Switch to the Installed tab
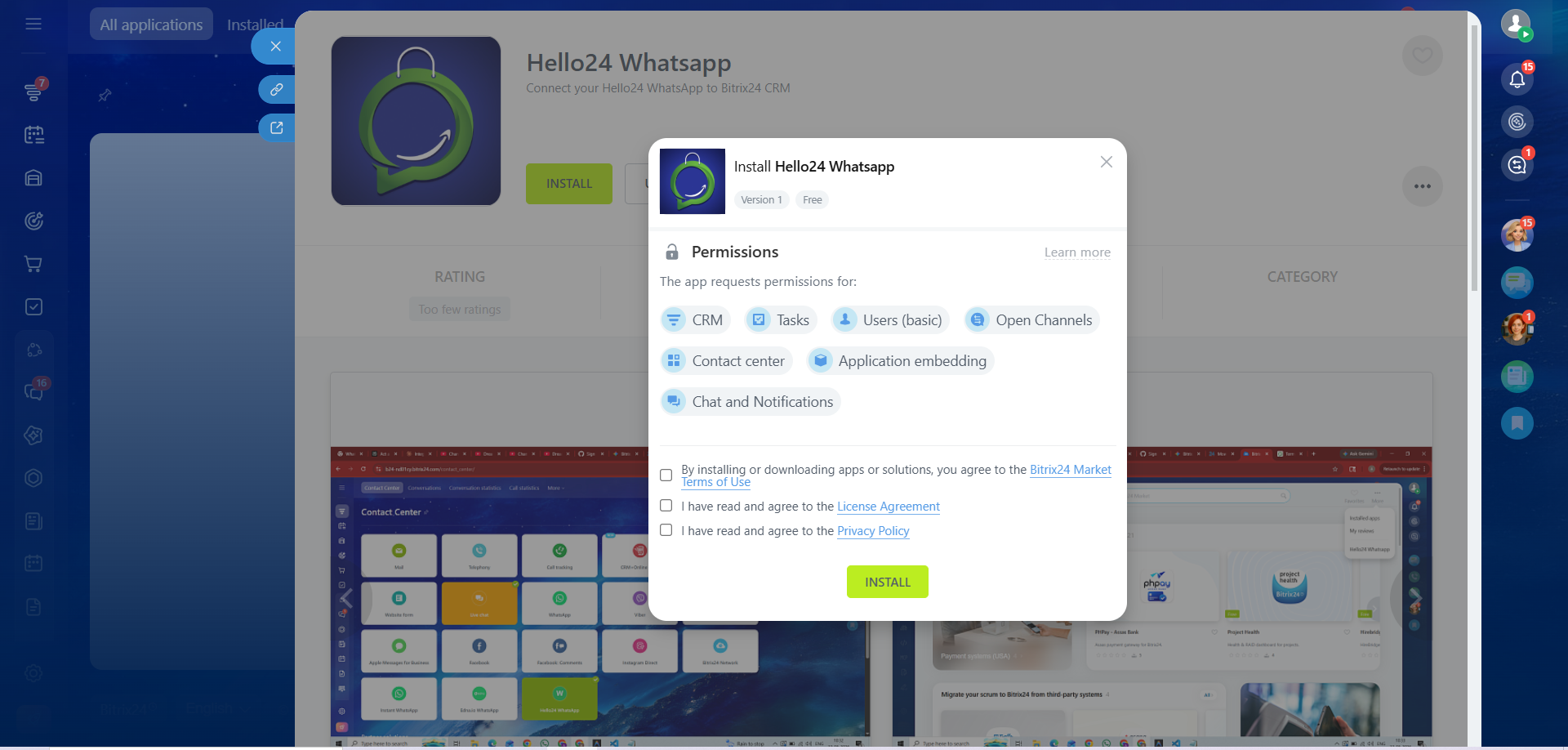This screenshot has height=750, width=1568. point(255,25)
